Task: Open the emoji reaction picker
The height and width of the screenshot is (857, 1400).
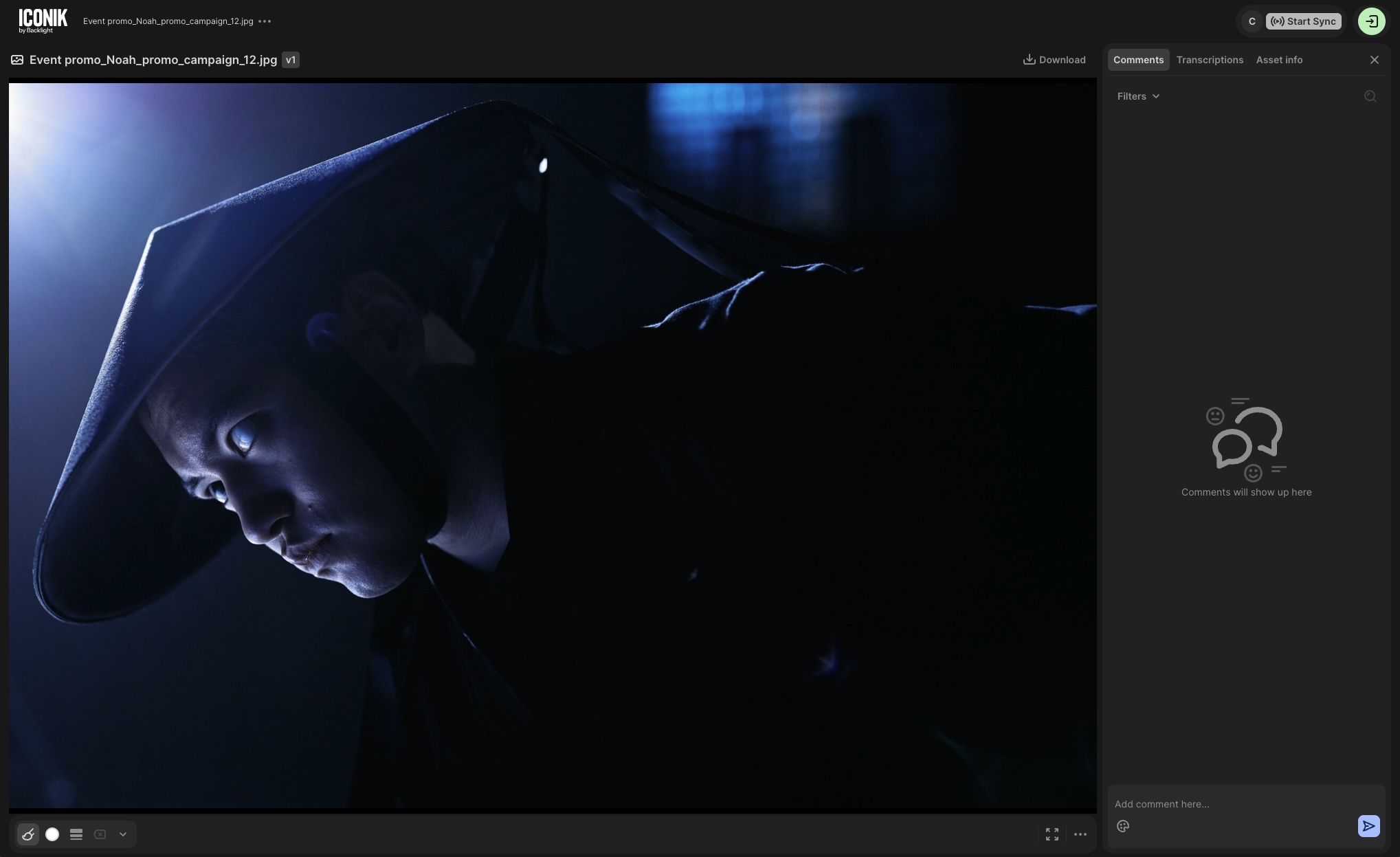Action: (1123, 826)
